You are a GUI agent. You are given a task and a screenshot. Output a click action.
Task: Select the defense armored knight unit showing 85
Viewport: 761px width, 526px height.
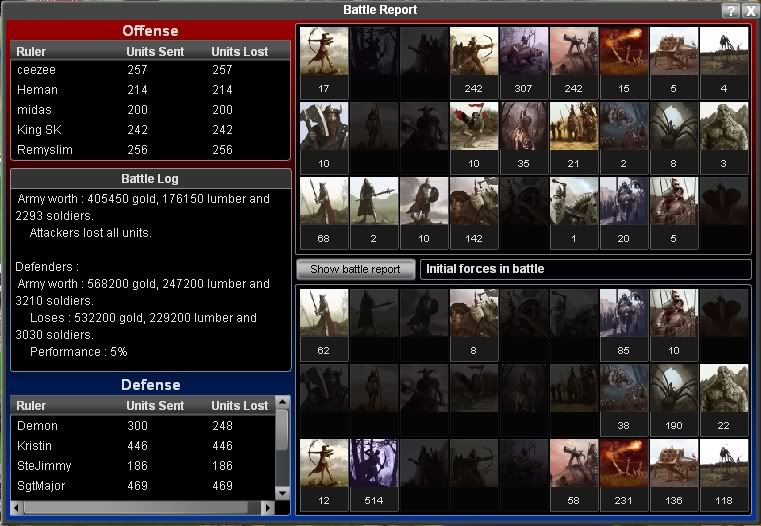pos(624,325)
